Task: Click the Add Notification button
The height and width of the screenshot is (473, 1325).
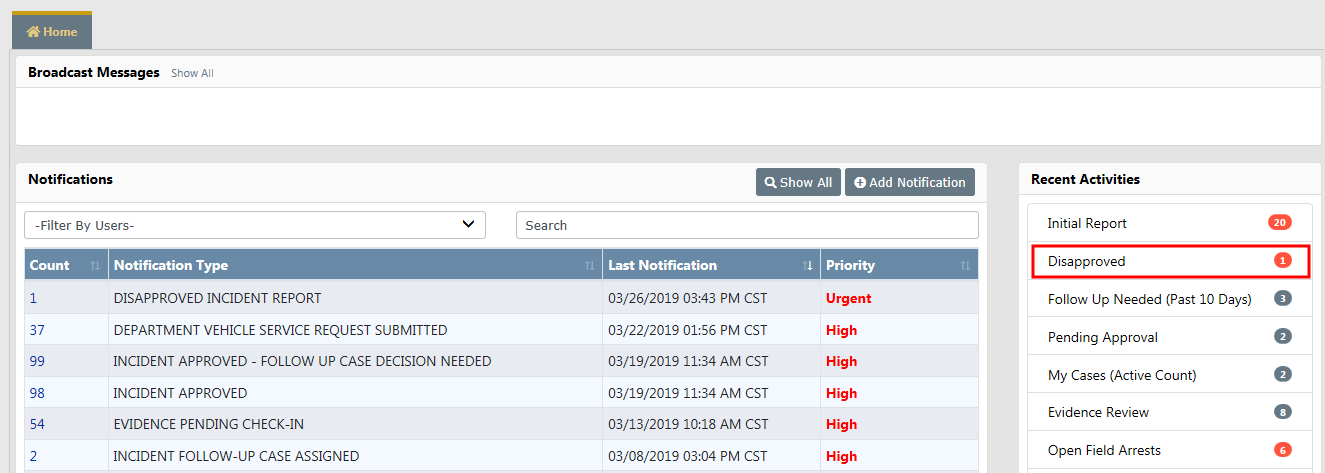Action: tap(909, 182)
